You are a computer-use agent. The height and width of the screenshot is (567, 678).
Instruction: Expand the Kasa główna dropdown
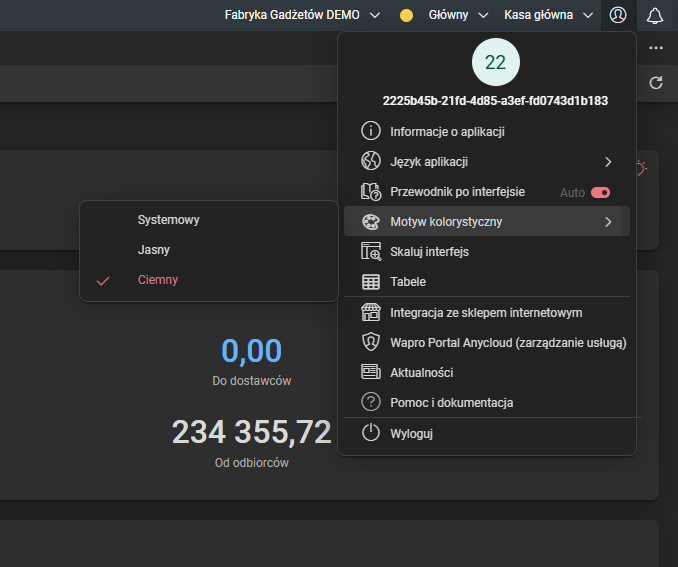pos(548,15)
